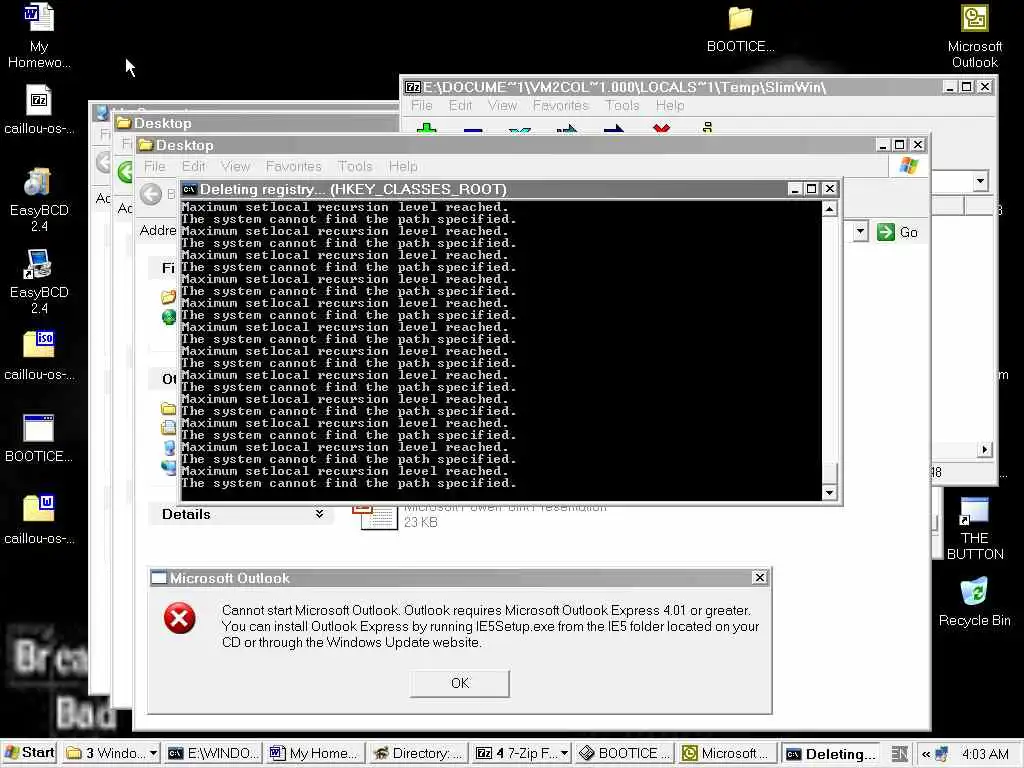Image resolution: width=1024 pixels, height=768 pixels.
Task: Click the 7z icon in the 7-Zip window title bar
Action: tap(413, 87)
